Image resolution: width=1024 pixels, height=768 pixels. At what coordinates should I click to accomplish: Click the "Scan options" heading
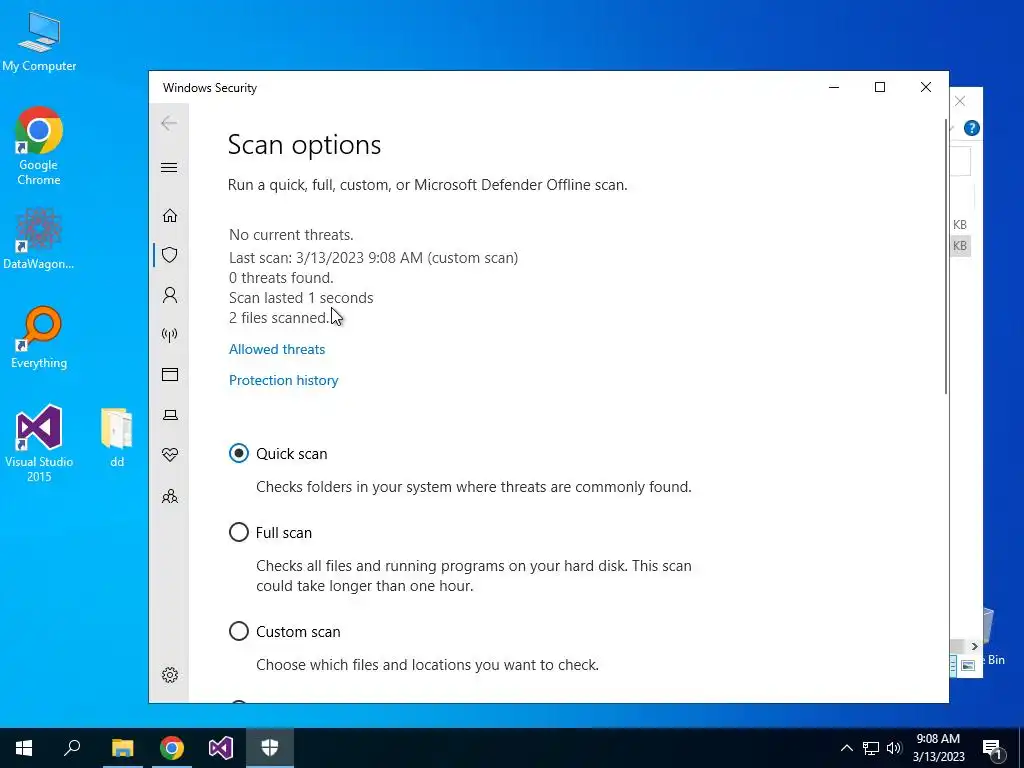(x=304, y=145)
